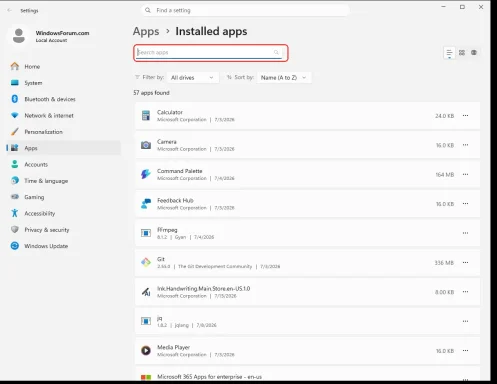497x384 pixels.
Task: Click the 164 MB size of Command Palette
Action: (445, 174)
